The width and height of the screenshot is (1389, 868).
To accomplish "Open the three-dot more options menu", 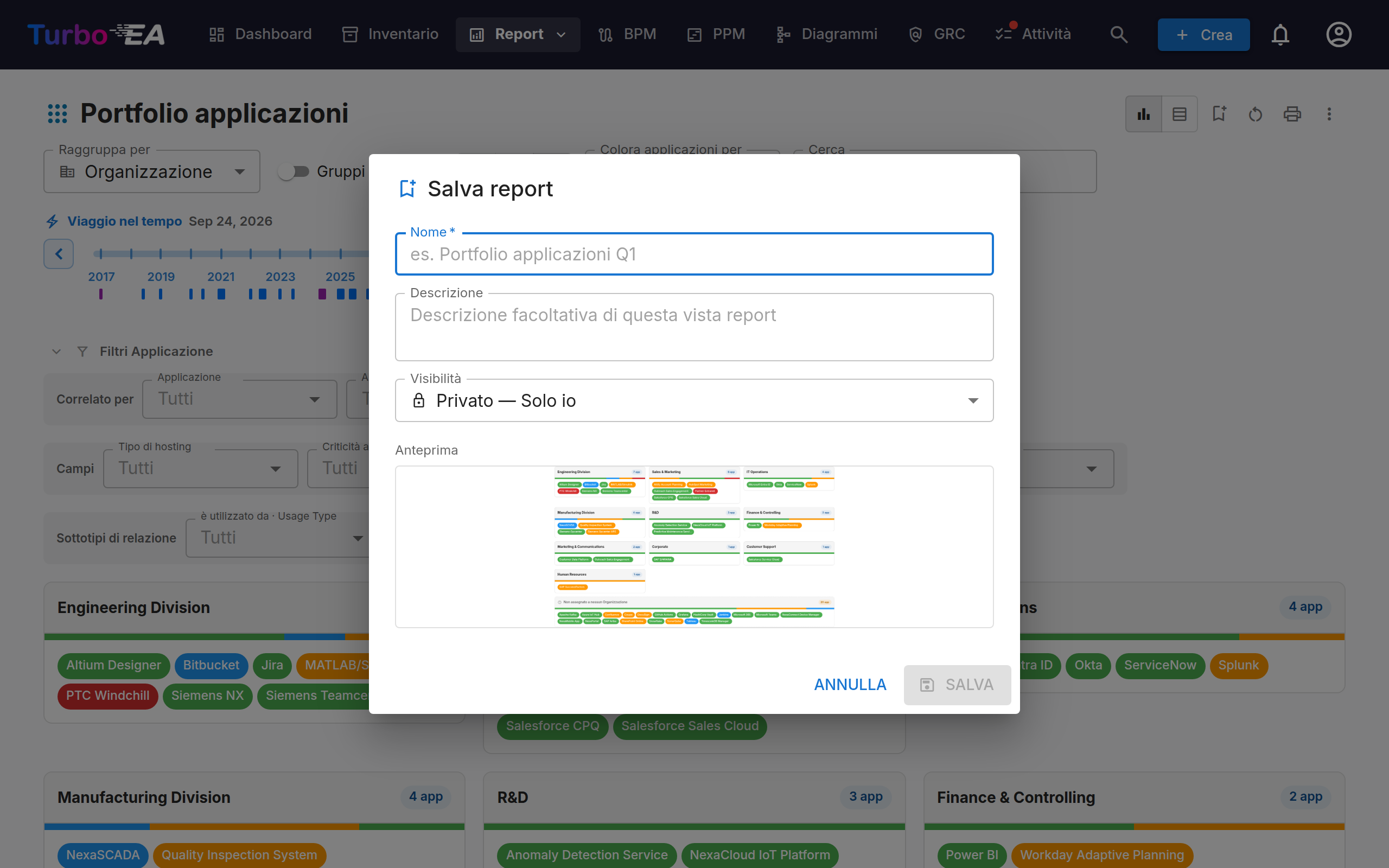I will pyautogui.click(x=1329, y=114).
